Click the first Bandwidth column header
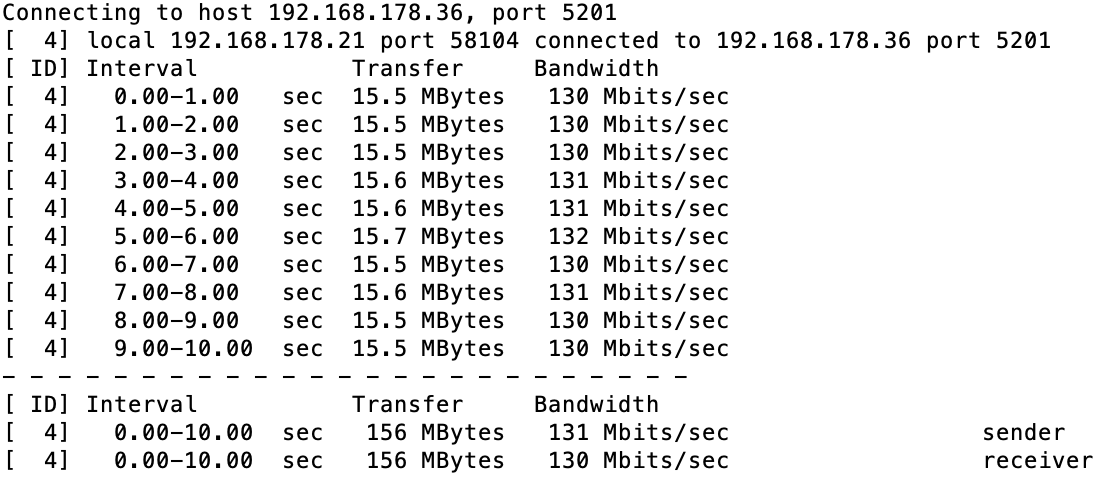1116x502 pixels. (596, 69)
